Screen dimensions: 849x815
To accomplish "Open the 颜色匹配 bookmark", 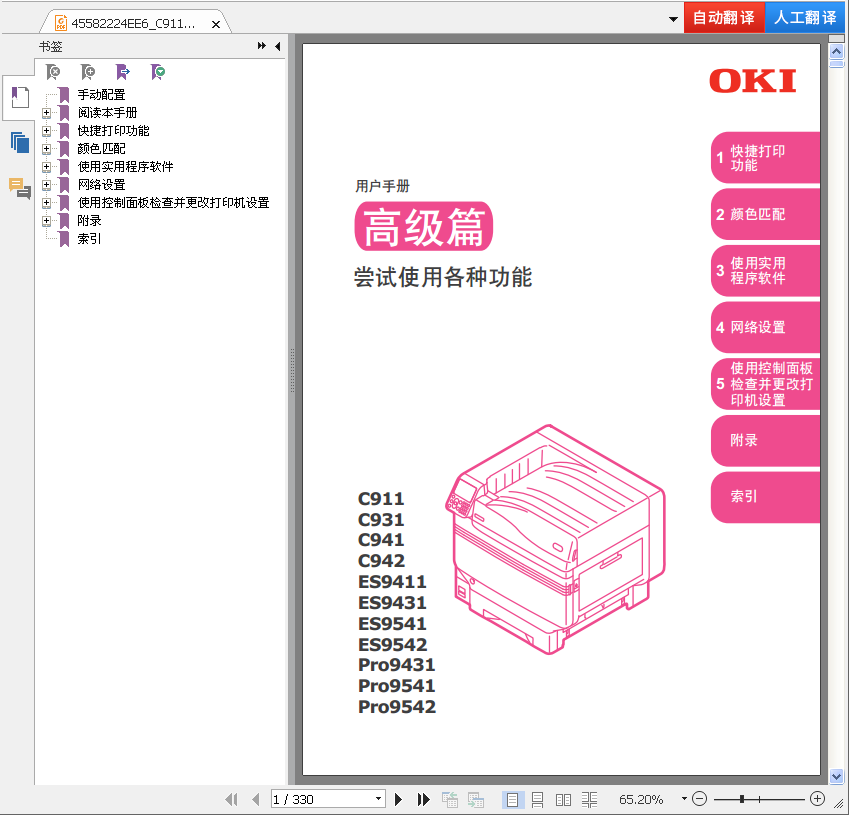I will click(101, 148).
